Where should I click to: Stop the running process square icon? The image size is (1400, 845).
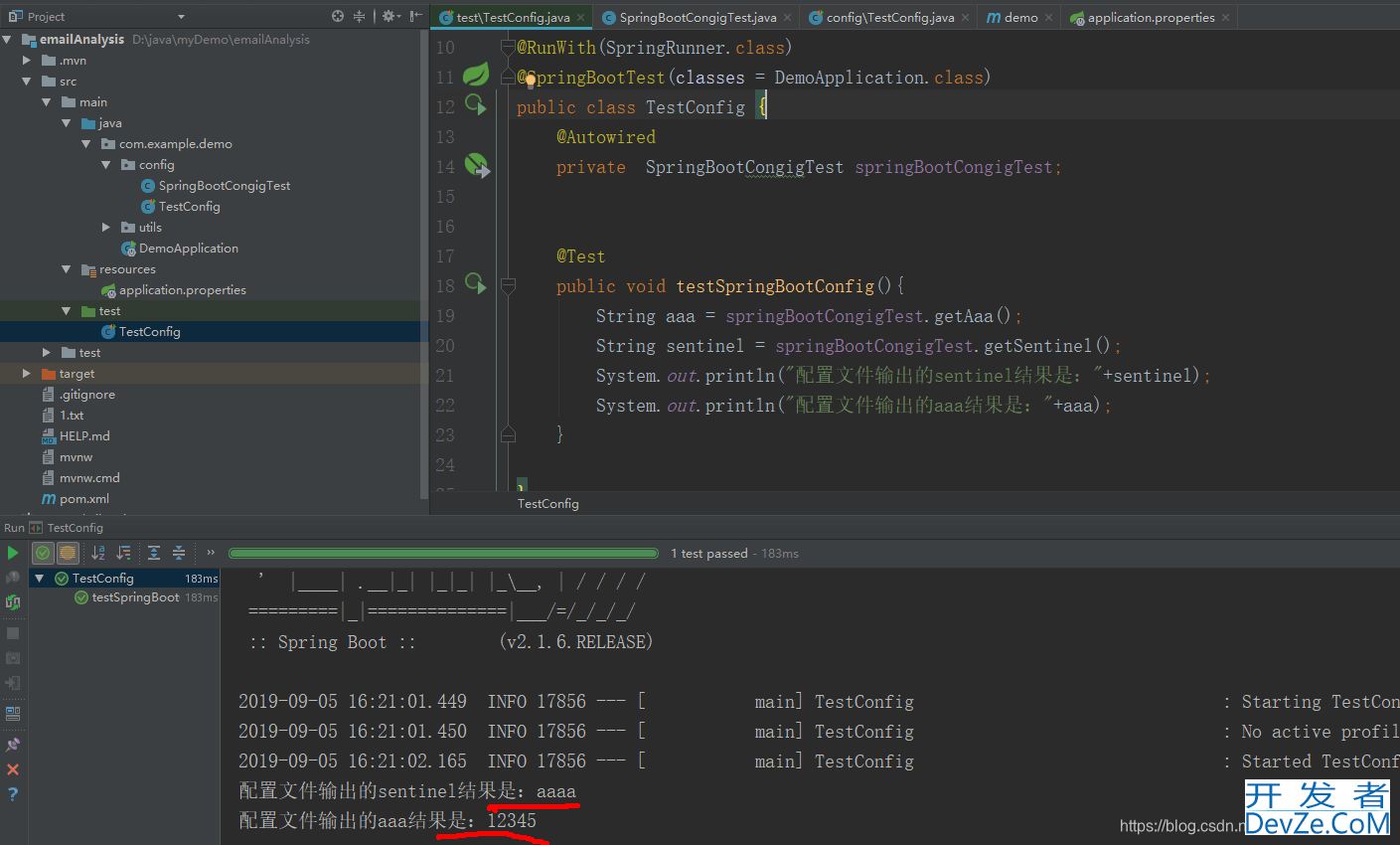[12, 633]
